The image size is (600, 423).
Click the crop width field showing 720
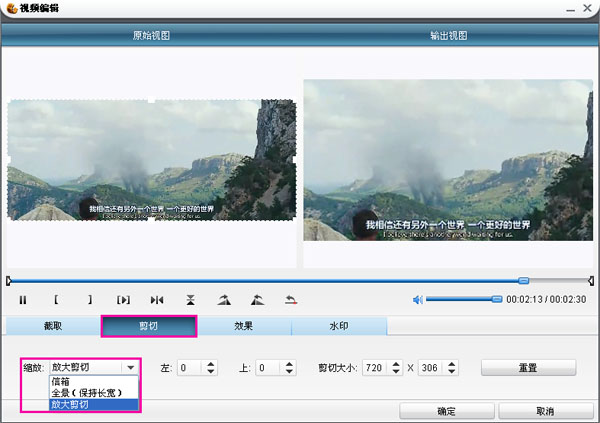click(376, 368)
